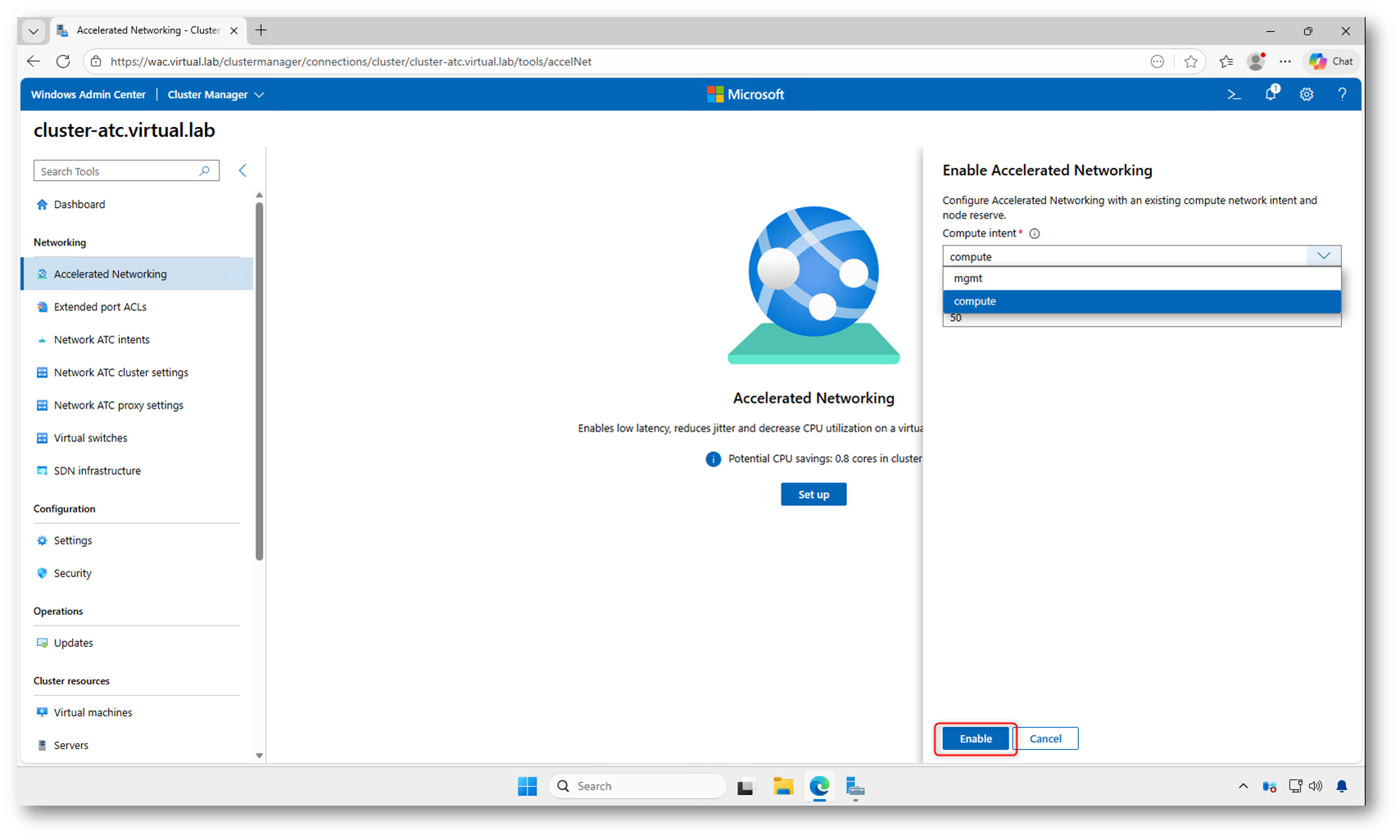1400x840 pixels.
Task: Add this page to browser favorites
Action: 1190,61
